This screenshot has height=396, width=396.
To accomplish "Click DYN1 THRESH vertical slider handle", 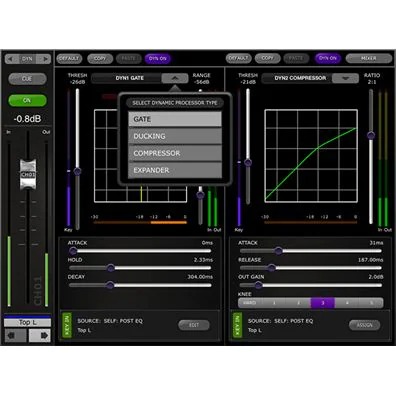I will pos(77,171).
